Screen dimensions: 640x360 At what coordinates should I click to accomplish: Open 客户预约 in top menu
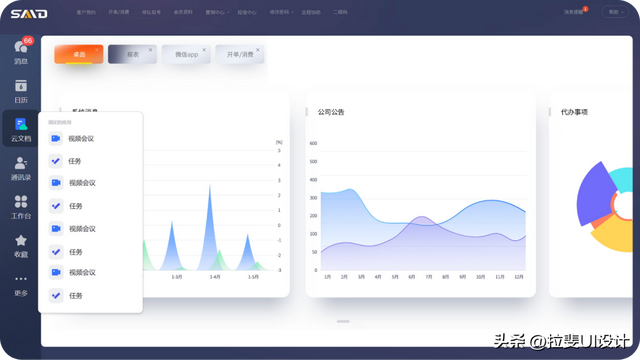[x=86, y=12]
